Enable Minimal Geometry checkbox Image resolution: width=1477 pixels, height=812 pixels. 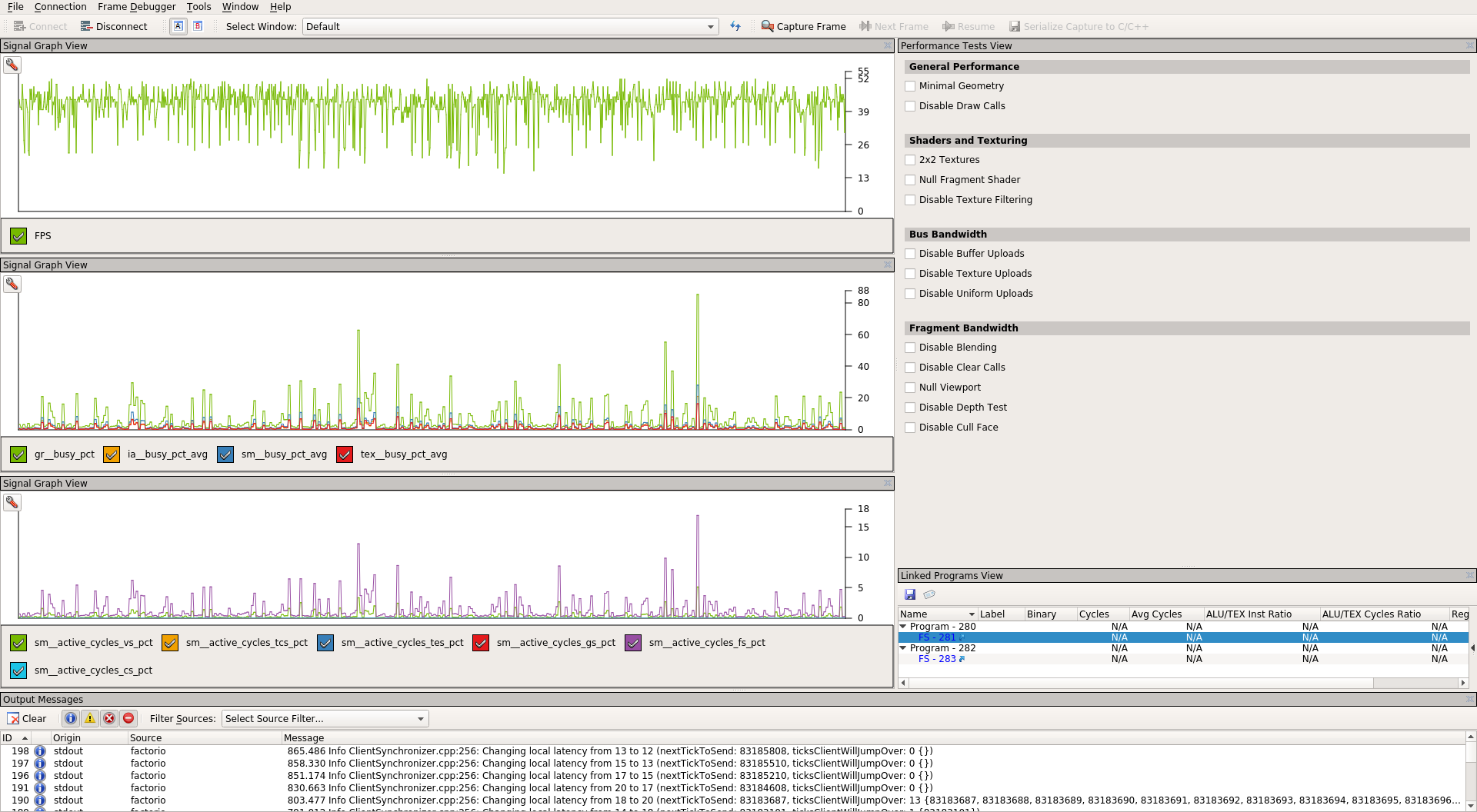tap(910, 86)
